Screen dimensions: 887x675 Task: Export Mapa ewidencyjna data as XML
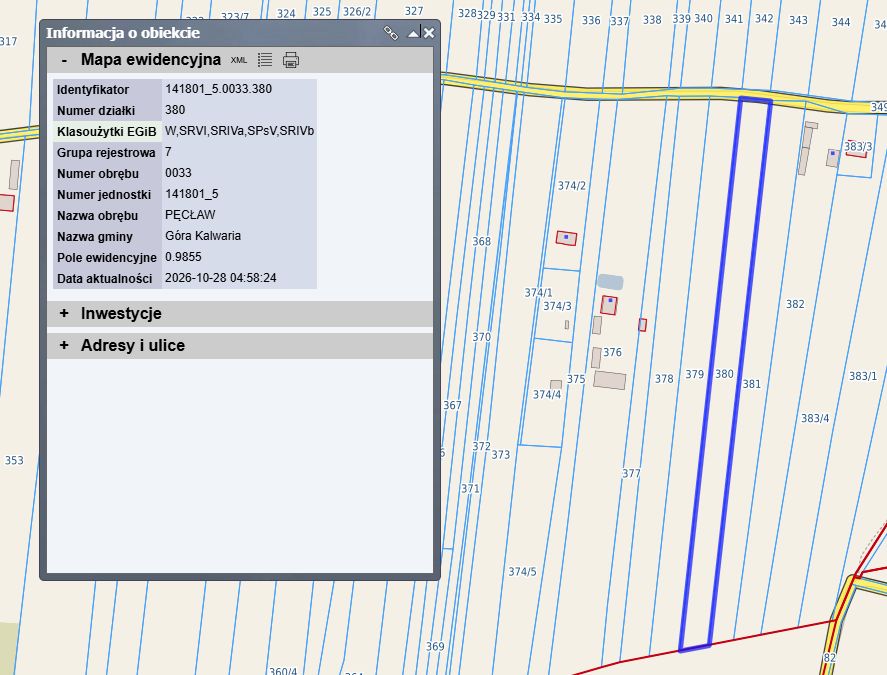(239, 60)
